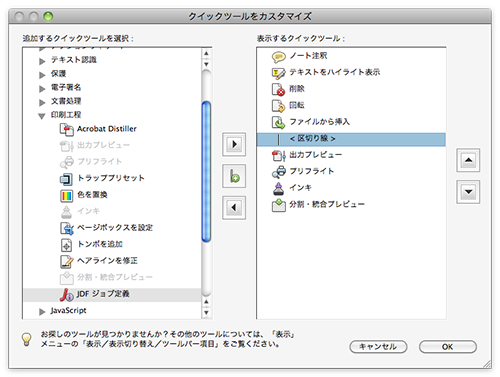The image size is (500, 377).
Task: Select the トンボを追加 label
Action: click(x=100, y=244)
